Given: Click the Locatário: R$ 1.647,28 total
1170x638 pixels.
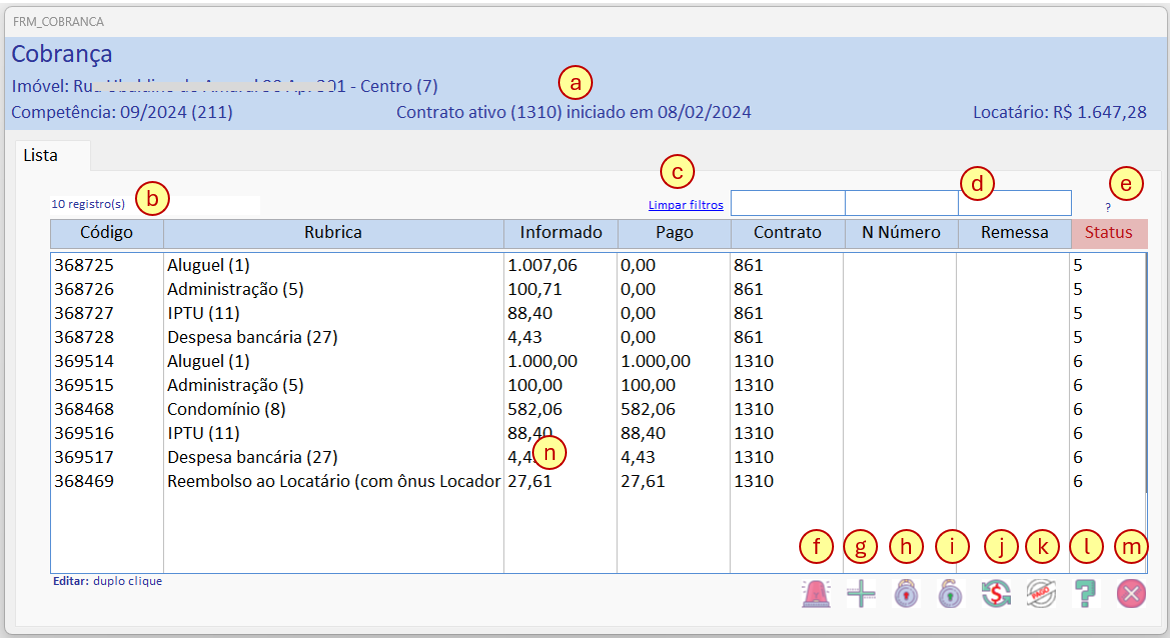Looking at the screenshot, I should (1060, 113).
